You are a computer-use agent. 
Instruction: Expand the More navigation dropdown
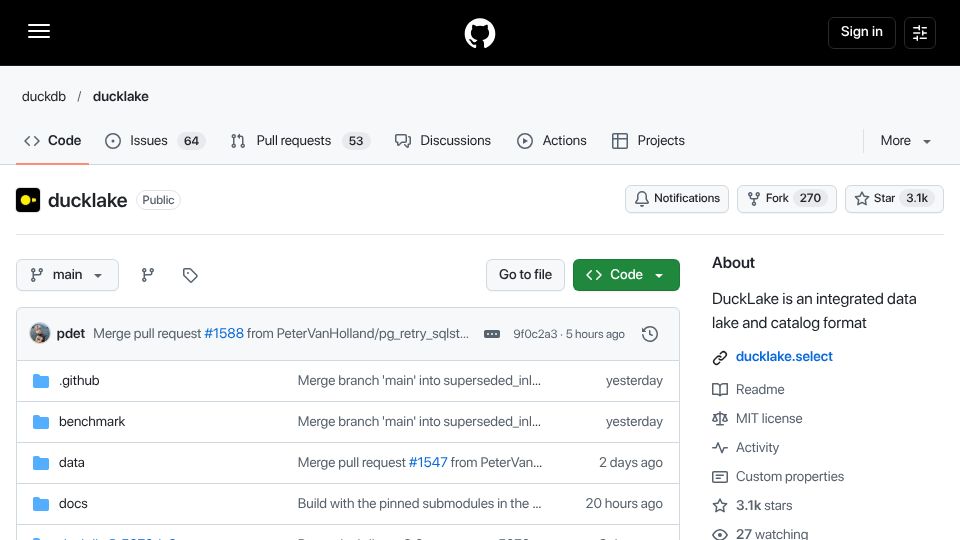click(906, 141)
